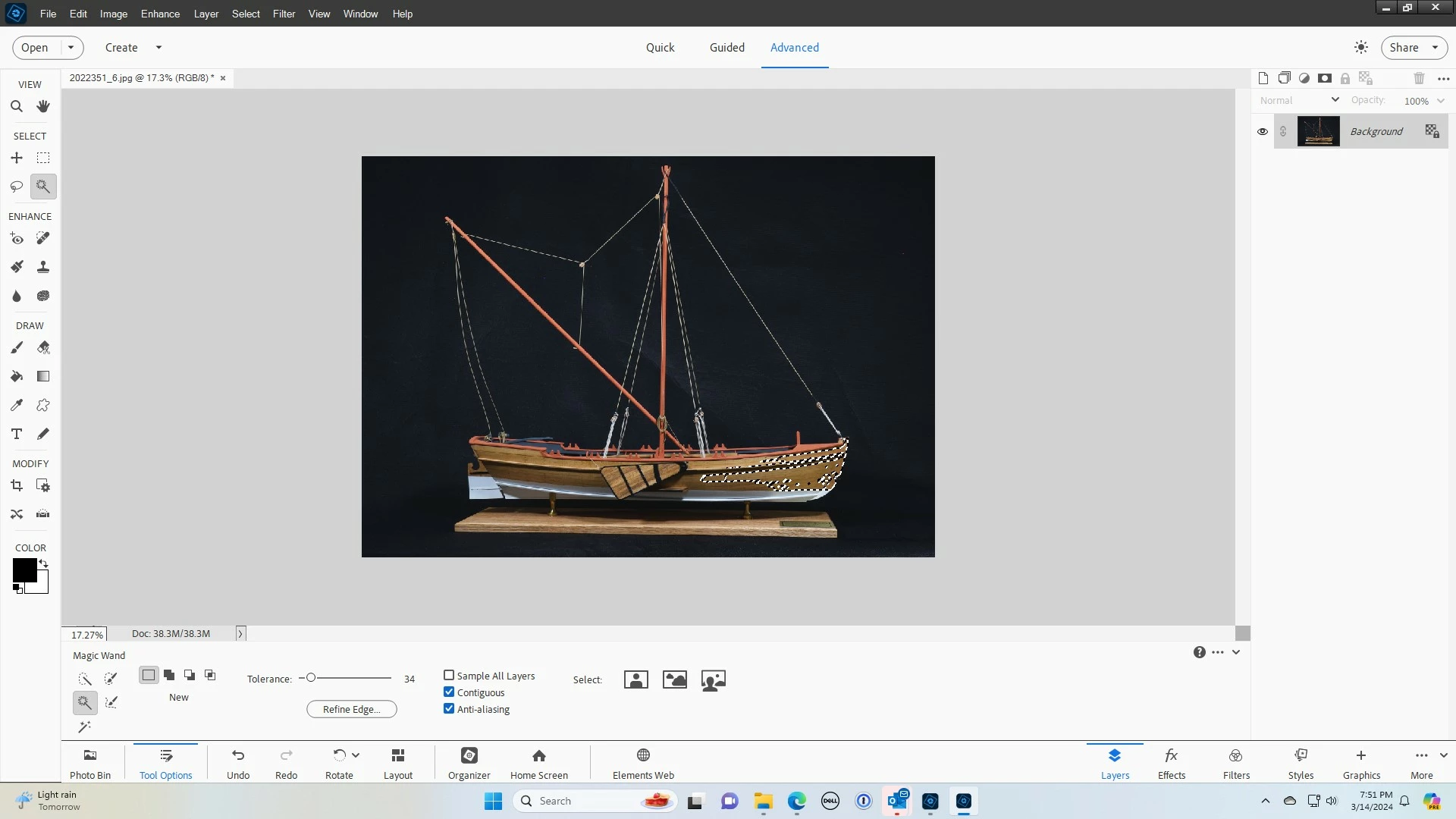The width and height of the screenshot is (1456, 819).
Task: Hide the Background layer with eye icon
Action: tap(1263, 132)
